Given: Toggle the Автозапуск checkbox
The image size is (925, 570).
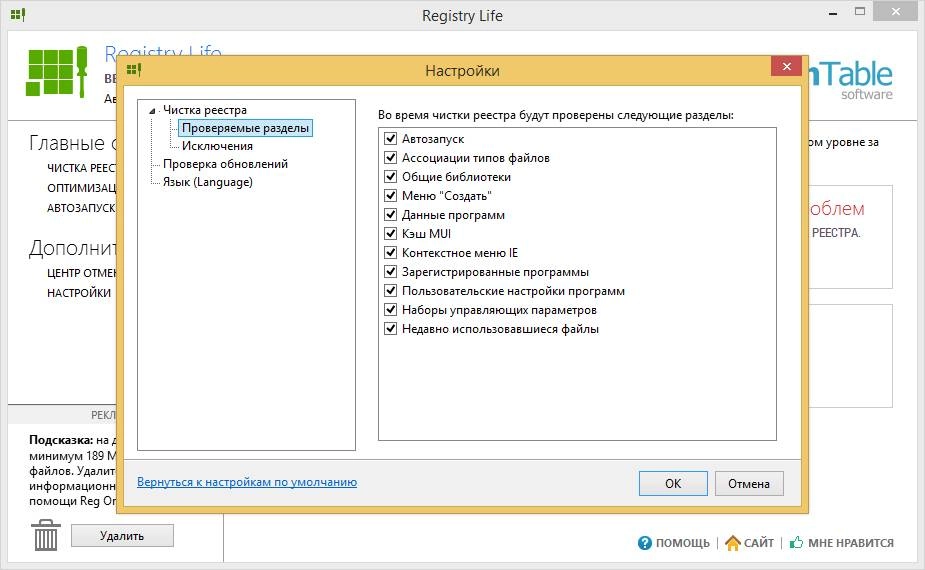Looking at the screenshot, I should (390, 139).
